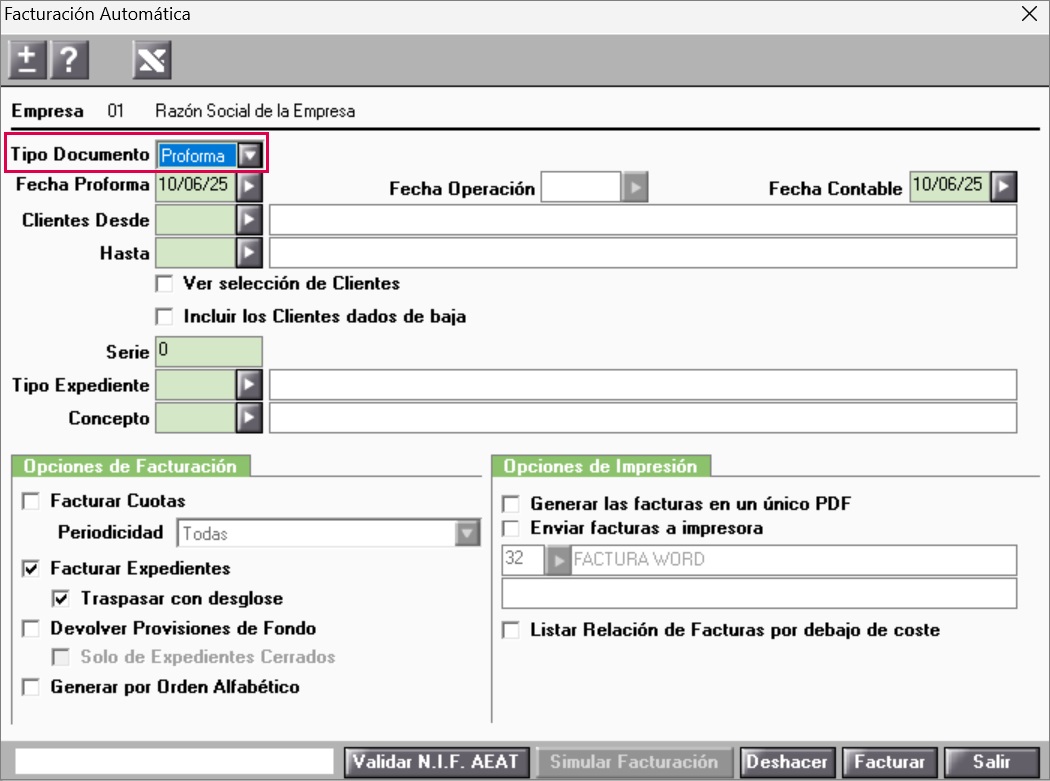Enable the Facturar Cuotas checkbox
The width and height of the screenshot is (1050, 781).
(31, 501)
